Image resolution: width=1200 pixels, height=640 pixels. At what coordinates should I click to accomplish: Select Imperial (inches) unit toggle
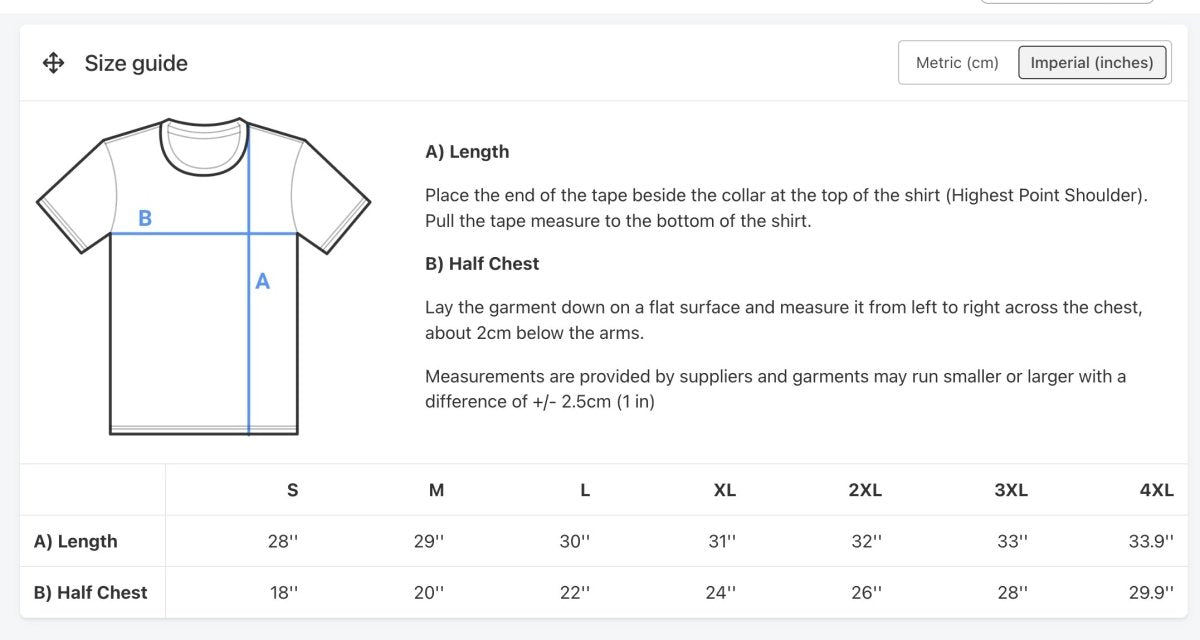point(1092,62)
